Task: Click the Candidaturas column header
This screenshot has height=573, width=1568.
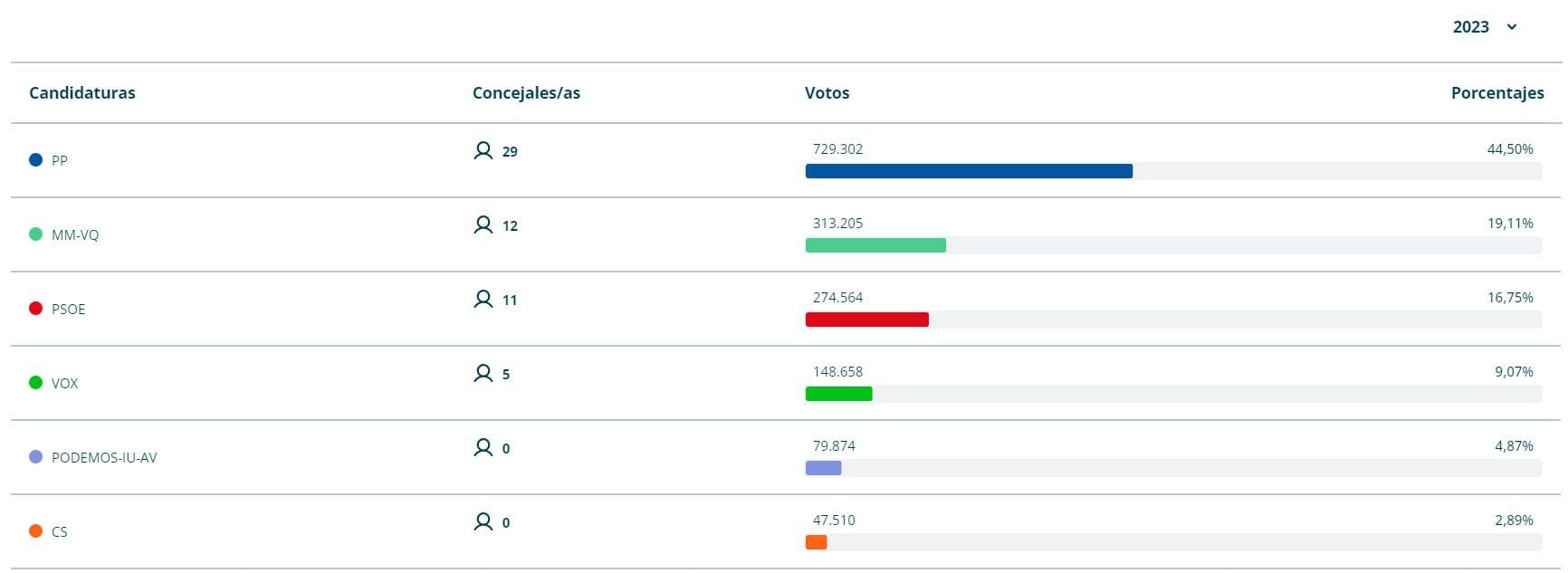Action: pyautogui.click(x=82, y=92)
